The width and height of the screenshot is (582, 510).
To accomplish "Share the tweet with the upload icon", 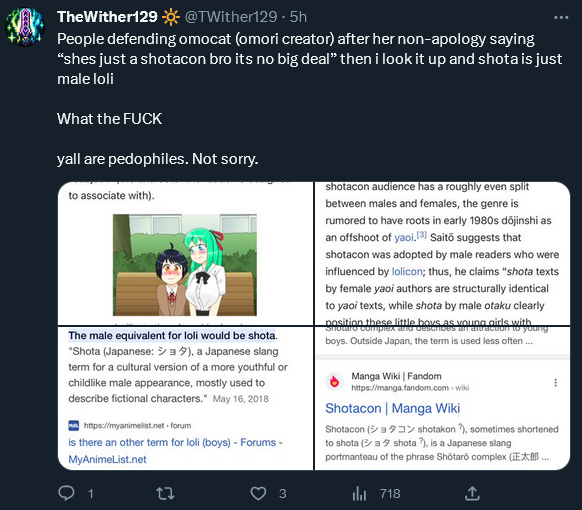I will (x=472, y=493).
